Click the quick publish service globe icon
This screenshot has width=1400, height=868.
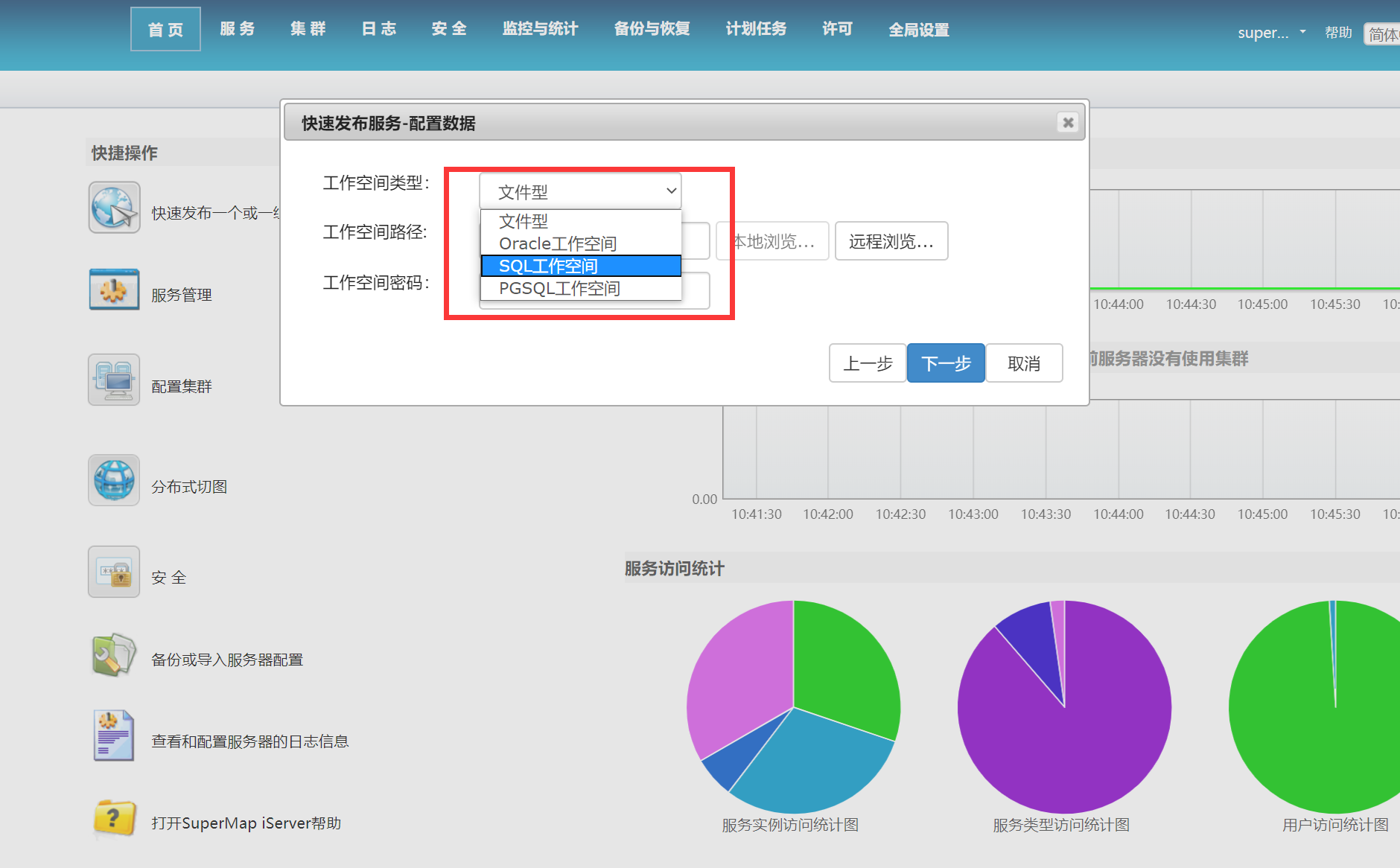point(114,208)
